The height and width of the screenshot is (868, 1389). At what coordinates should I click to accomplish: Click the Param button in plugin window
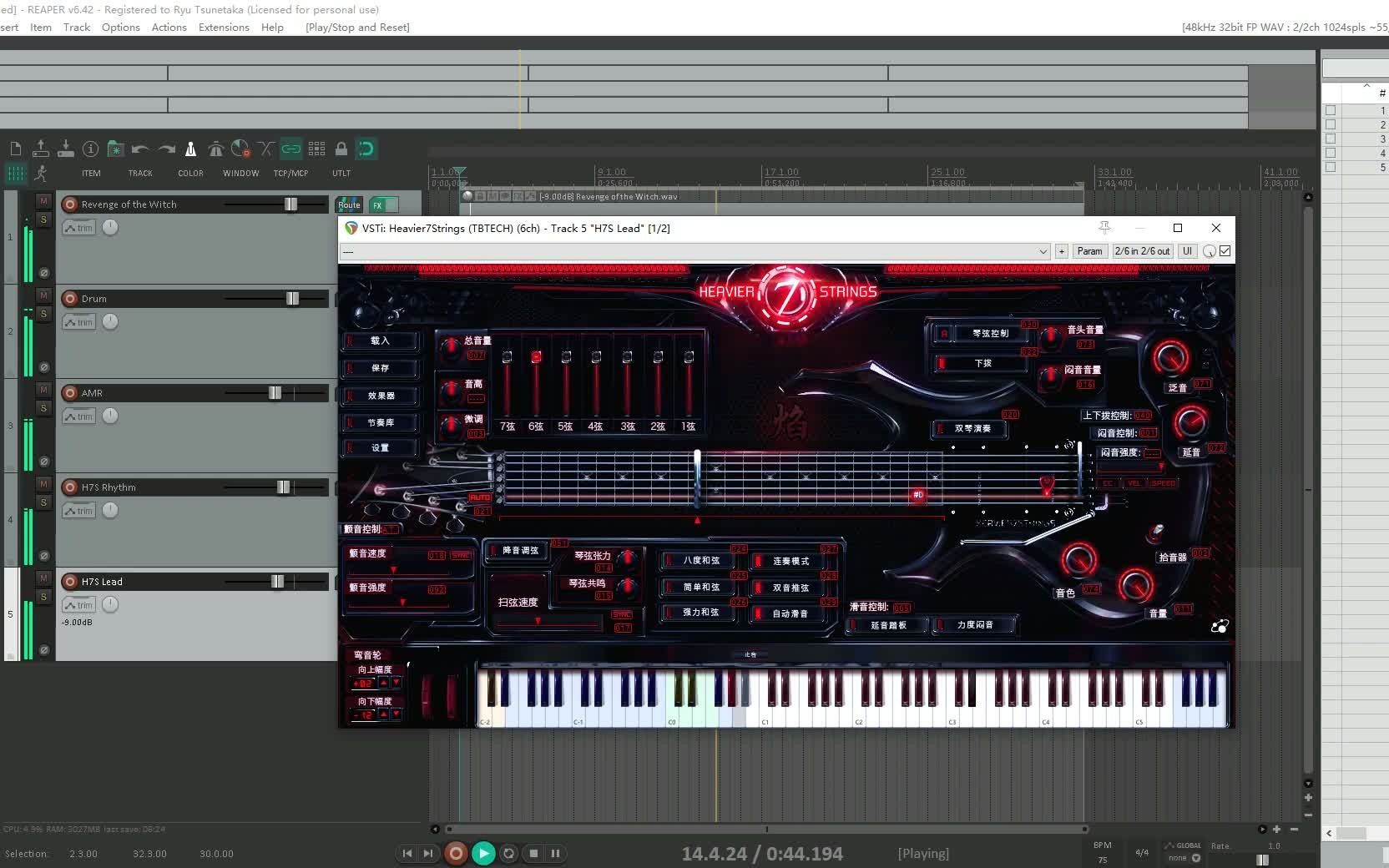1089,251
